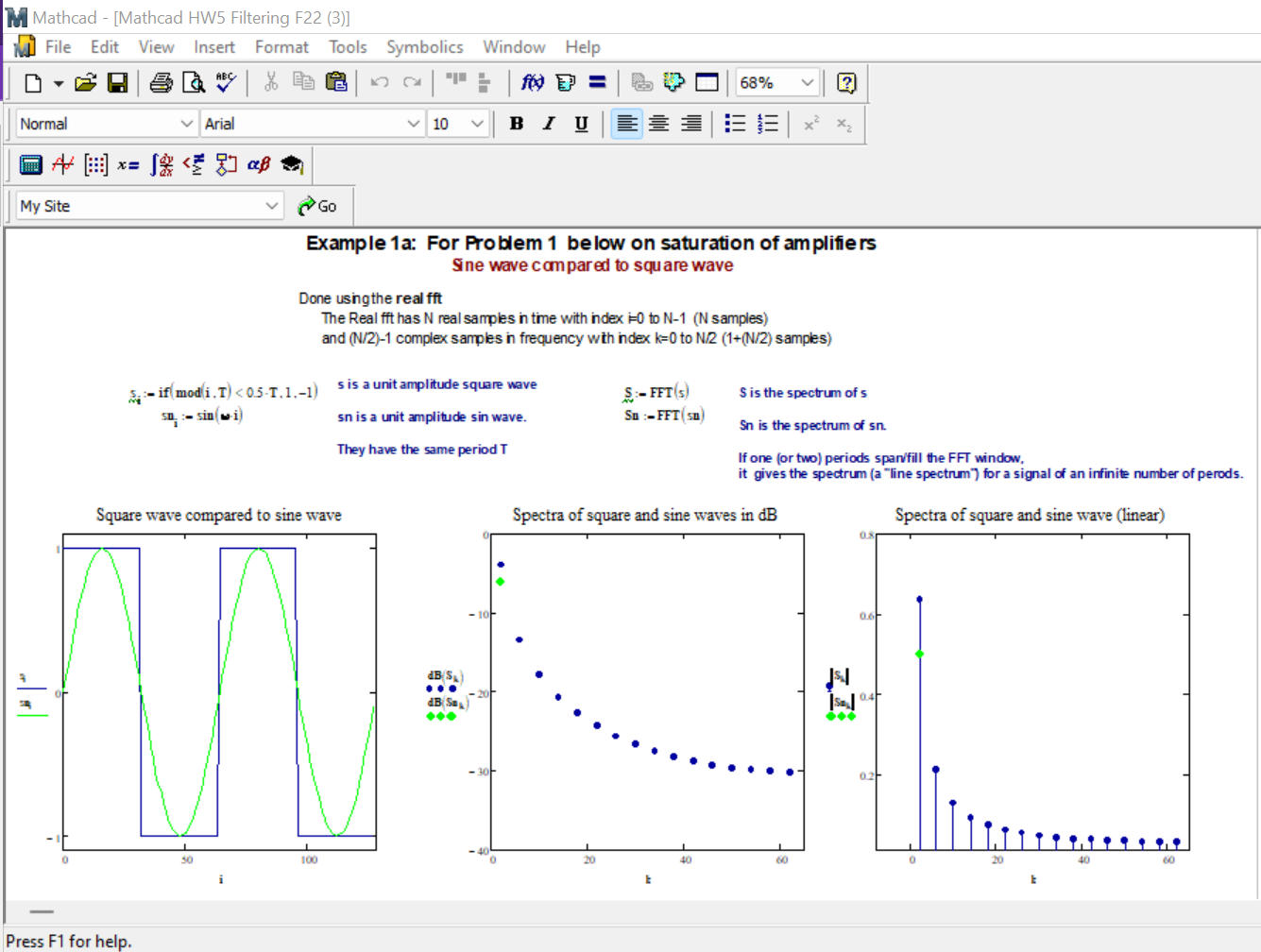Toggle subscript formatting
1261x952 pixels.
[x=844, y=124]
